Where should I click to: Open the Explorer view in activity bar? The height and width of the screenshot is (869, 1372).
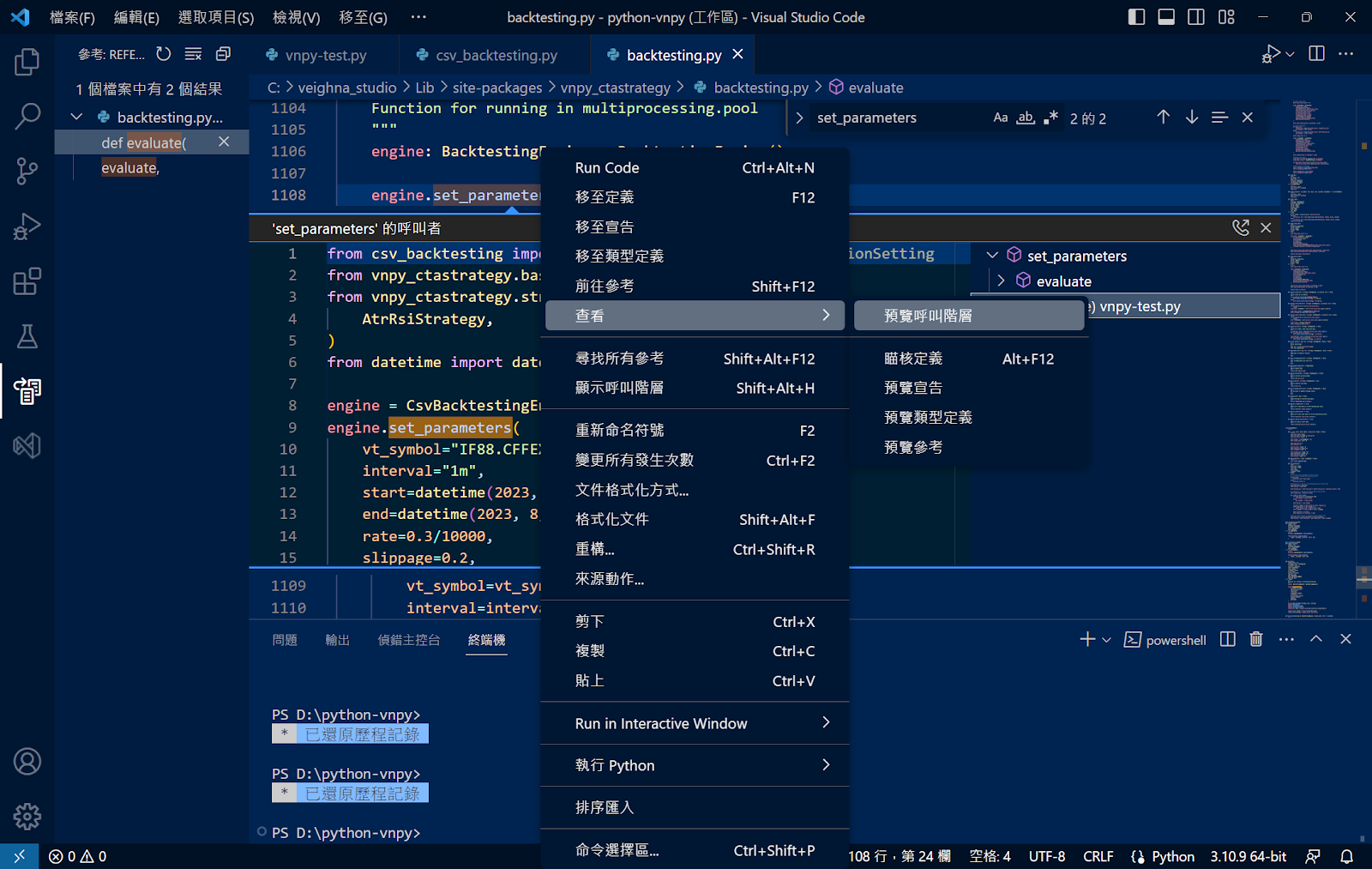27,62
